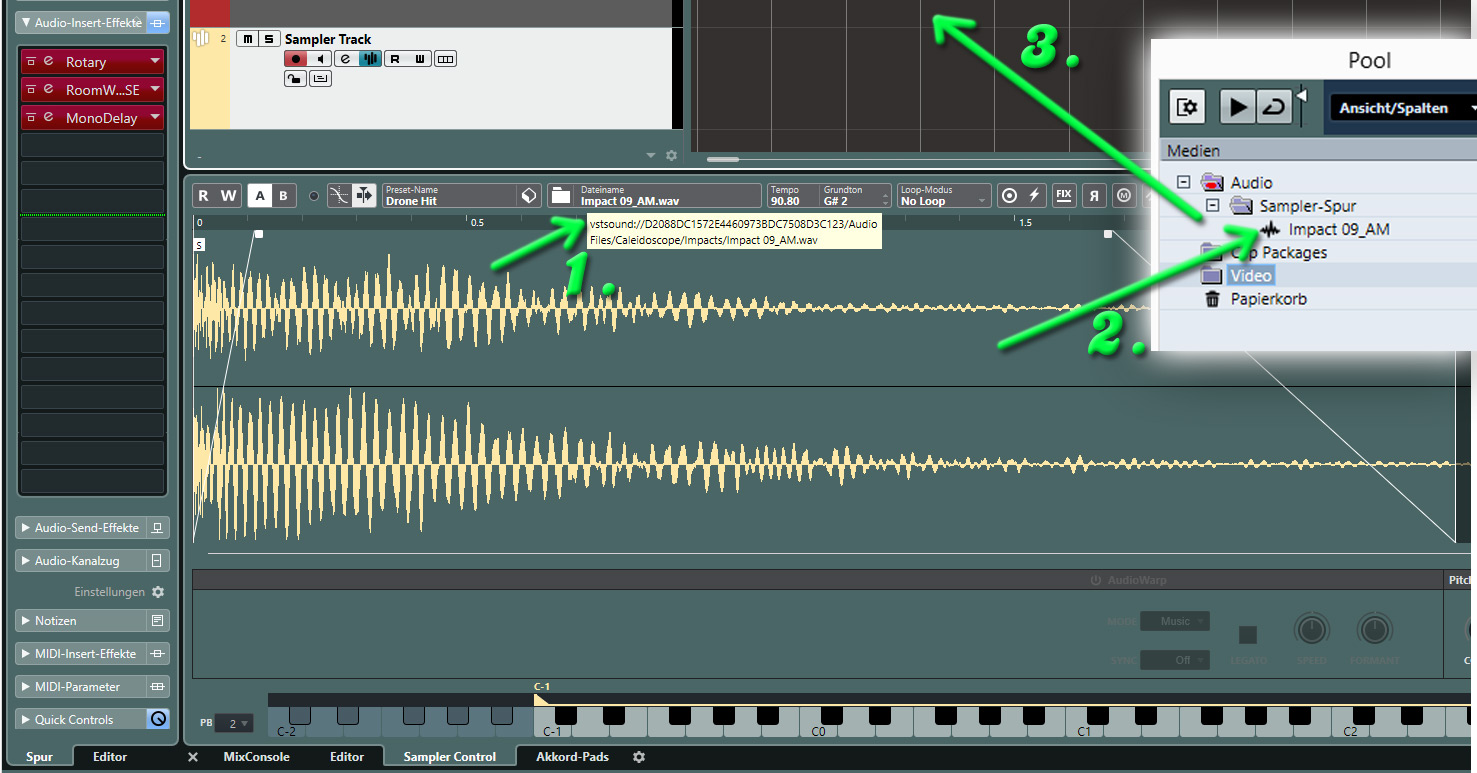Play the selected clip in Pool

click(1238, 106)
